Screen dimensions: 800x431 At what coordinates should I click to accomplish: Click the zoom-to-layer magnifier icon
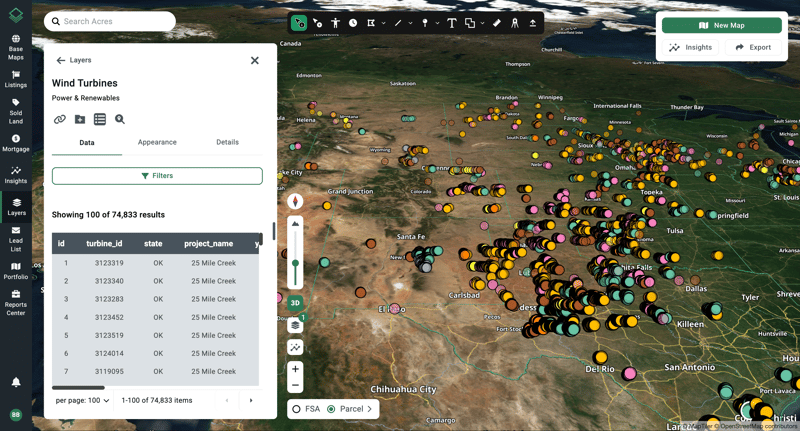(x=119, y=119)
